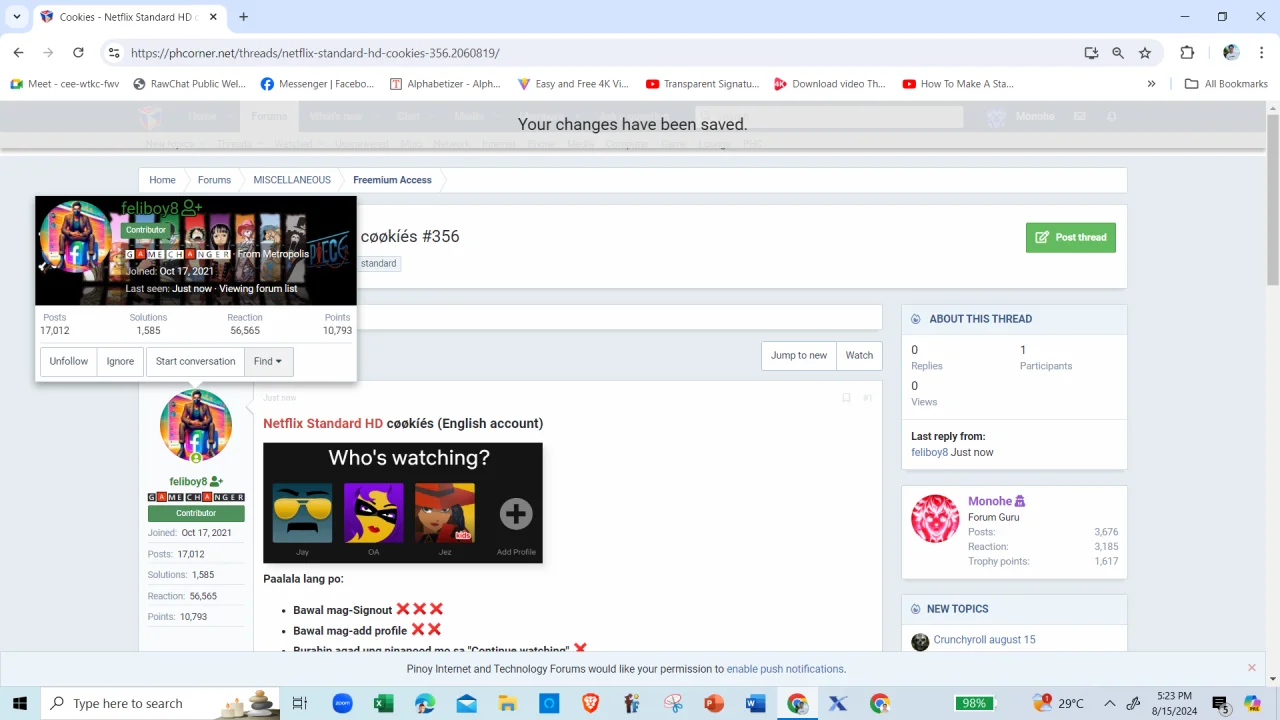Click the green Post thread button

1070,238
